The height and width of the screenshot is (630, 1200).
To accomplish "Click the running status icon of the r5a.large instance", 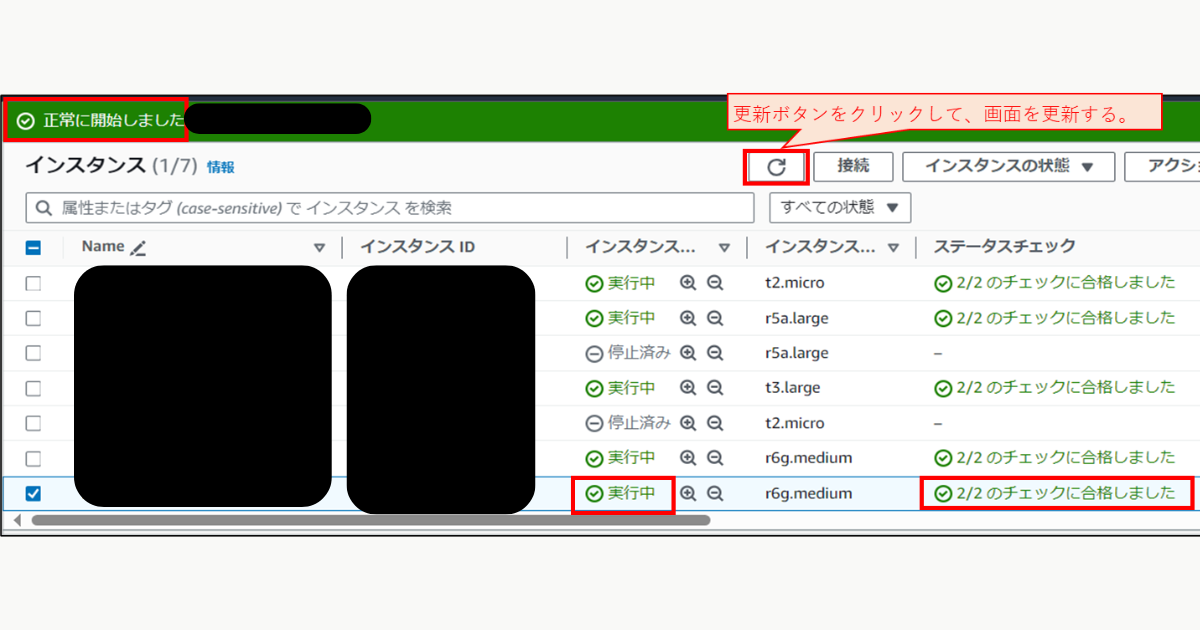I will pos(592,317).
